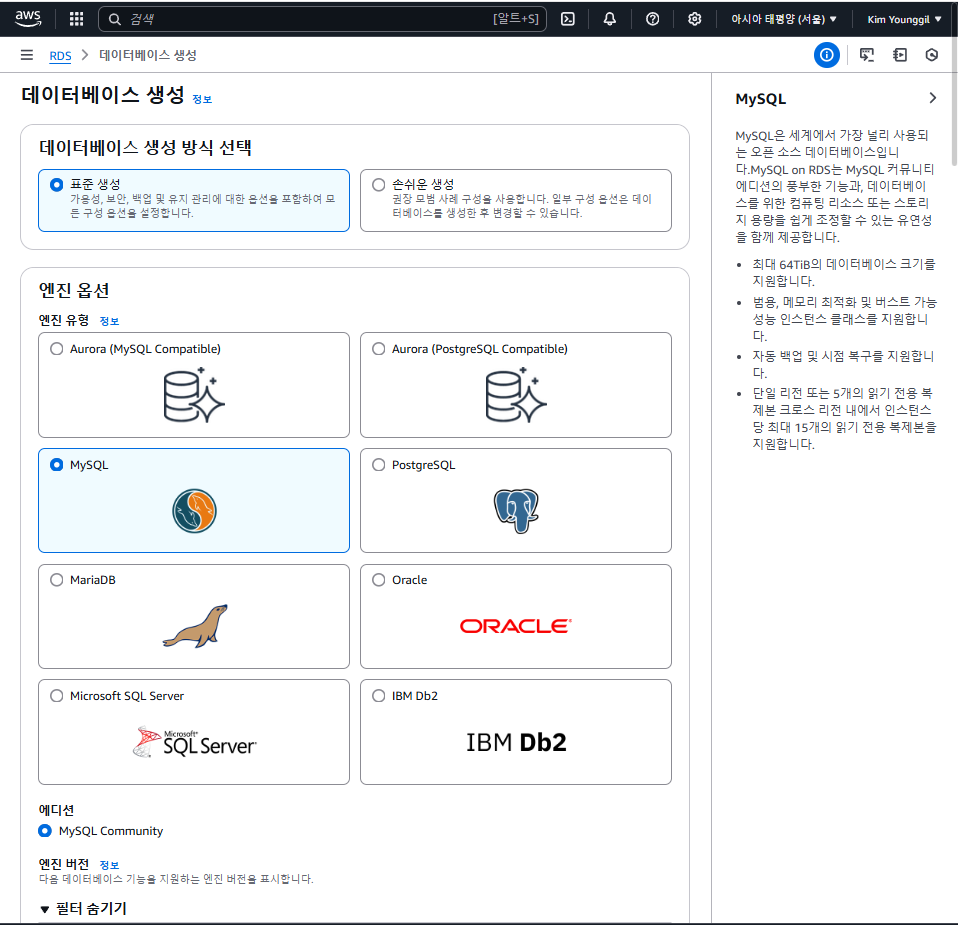This screenshot has height=925, width=958.
Task: Collapse the 필터 숨기기 expander
Action: [x=83, y=909]
